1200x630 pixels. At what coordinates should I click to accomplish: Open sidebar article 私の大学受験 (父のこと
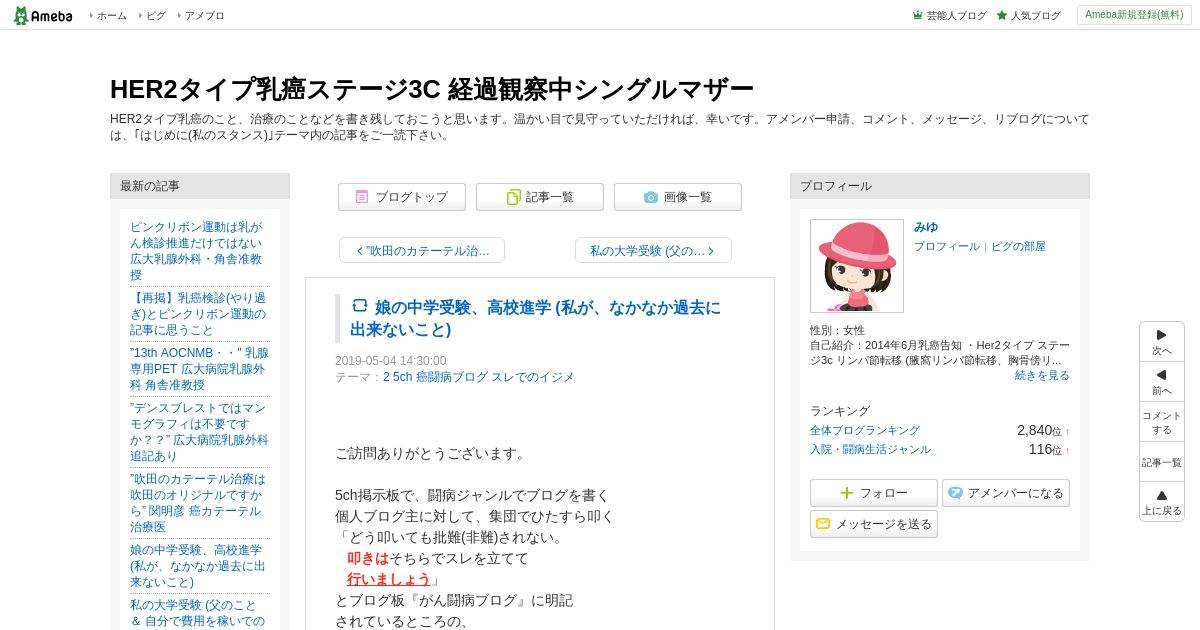pyautogui.click(x=198, y=613)
